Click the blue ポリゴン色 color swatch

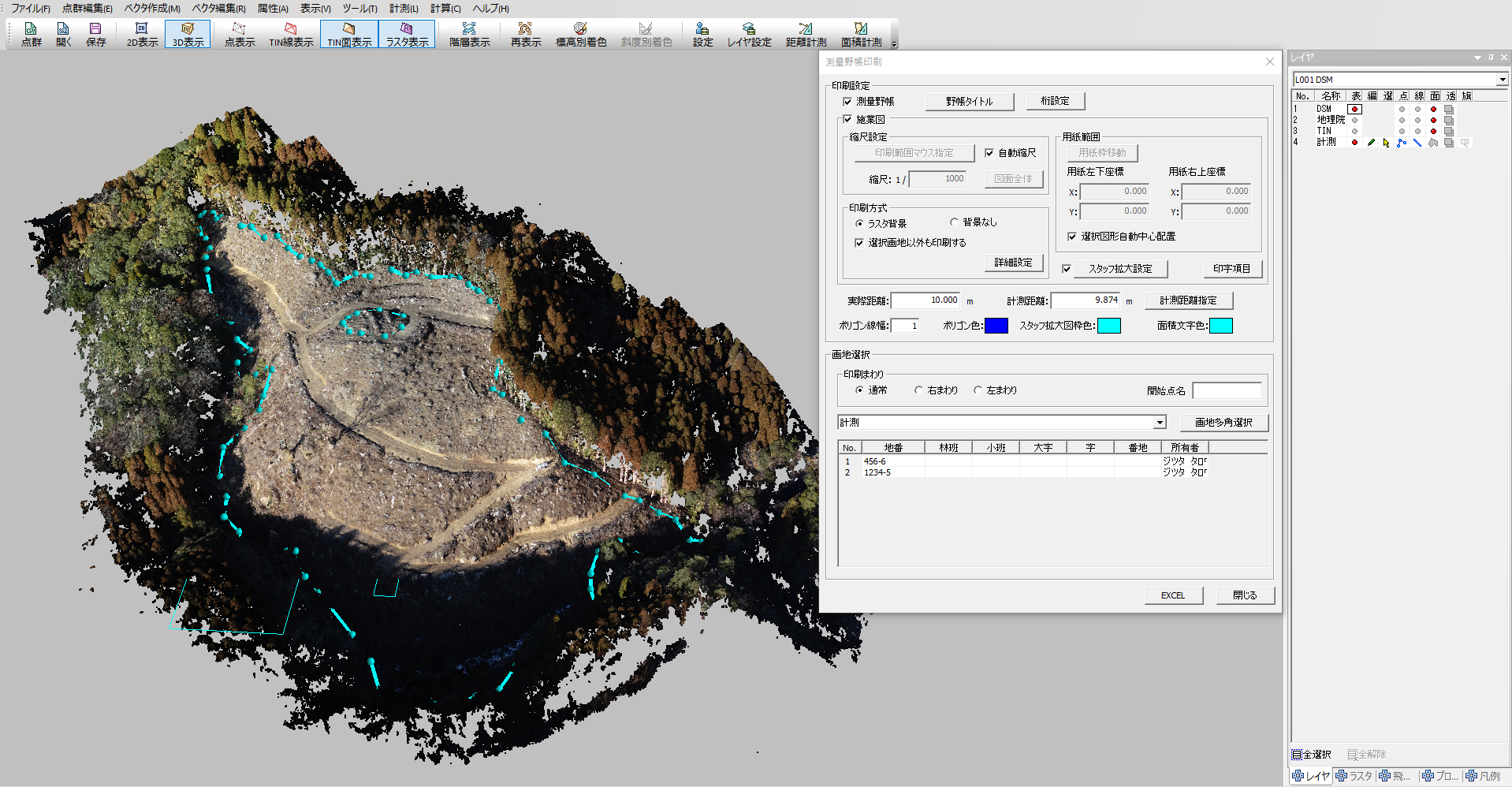(996, 326)
